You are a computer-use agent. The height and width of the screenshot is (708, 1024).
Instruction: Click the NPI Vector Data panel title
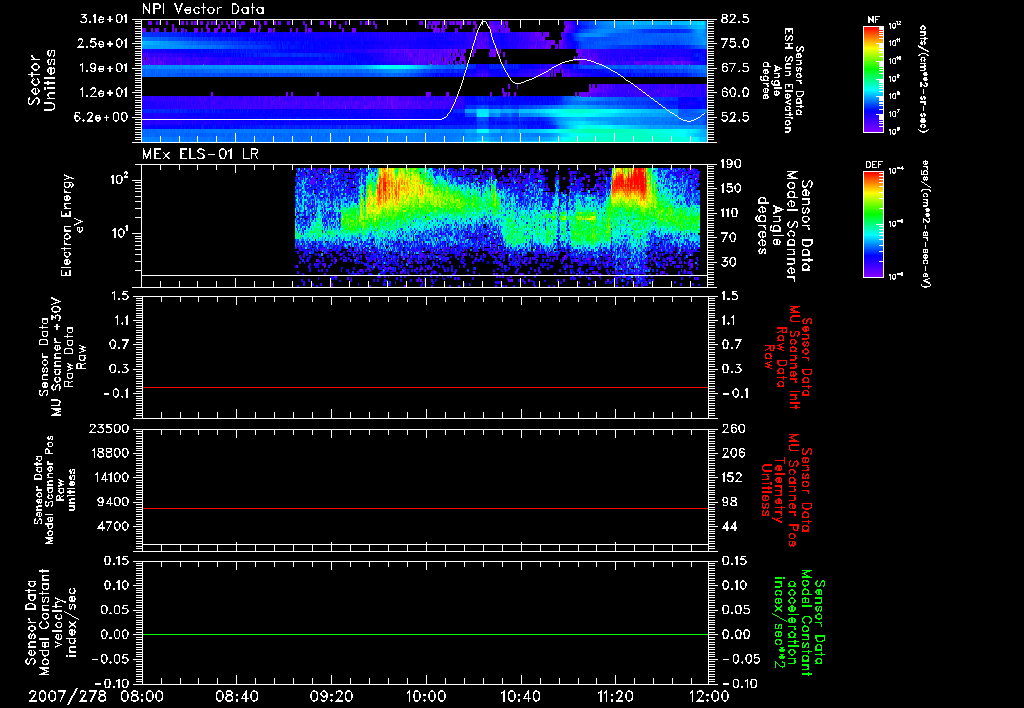tap(203, 9)
